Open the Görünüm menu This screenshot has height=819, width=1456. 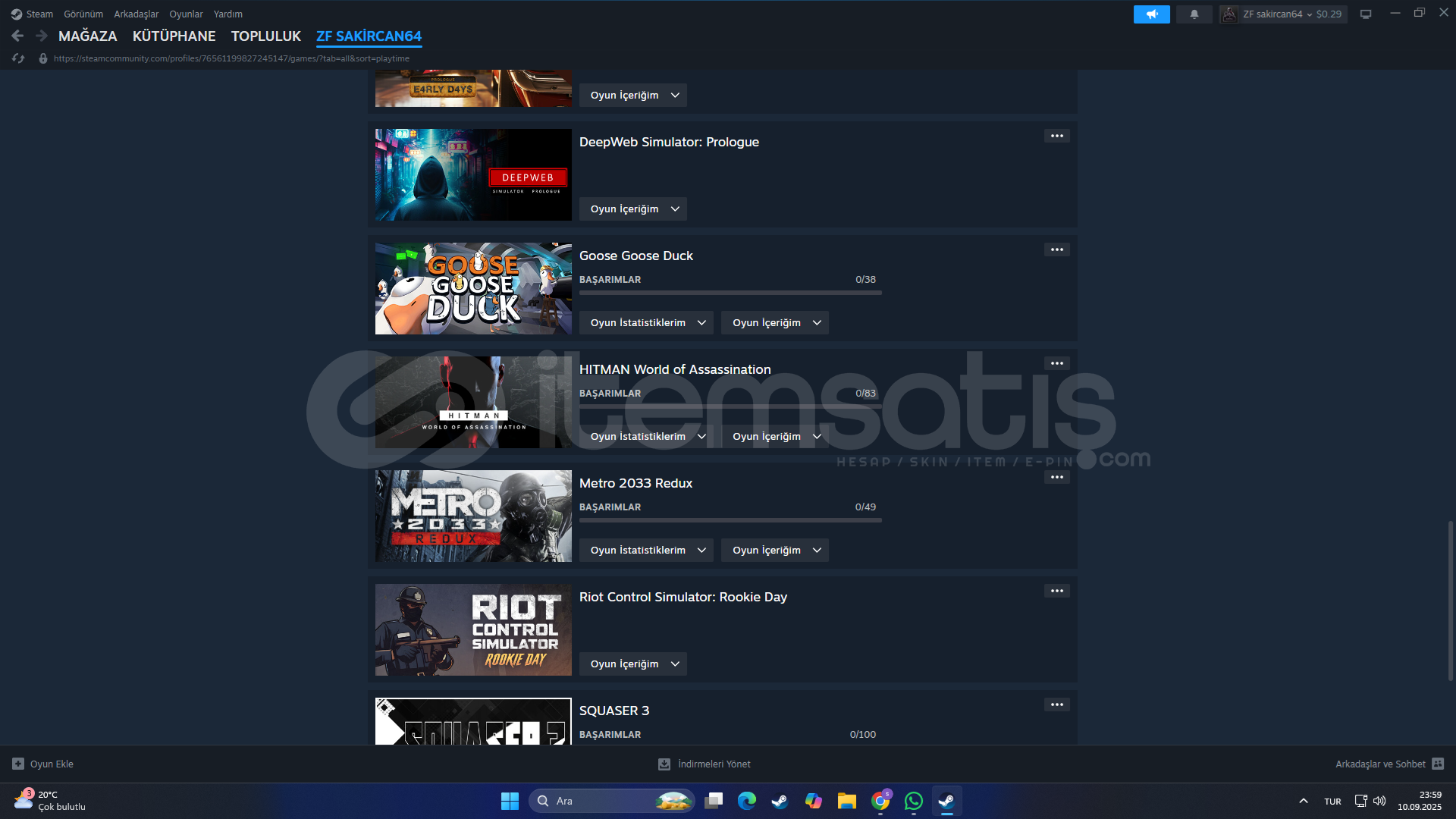click(x=83, y=14)
